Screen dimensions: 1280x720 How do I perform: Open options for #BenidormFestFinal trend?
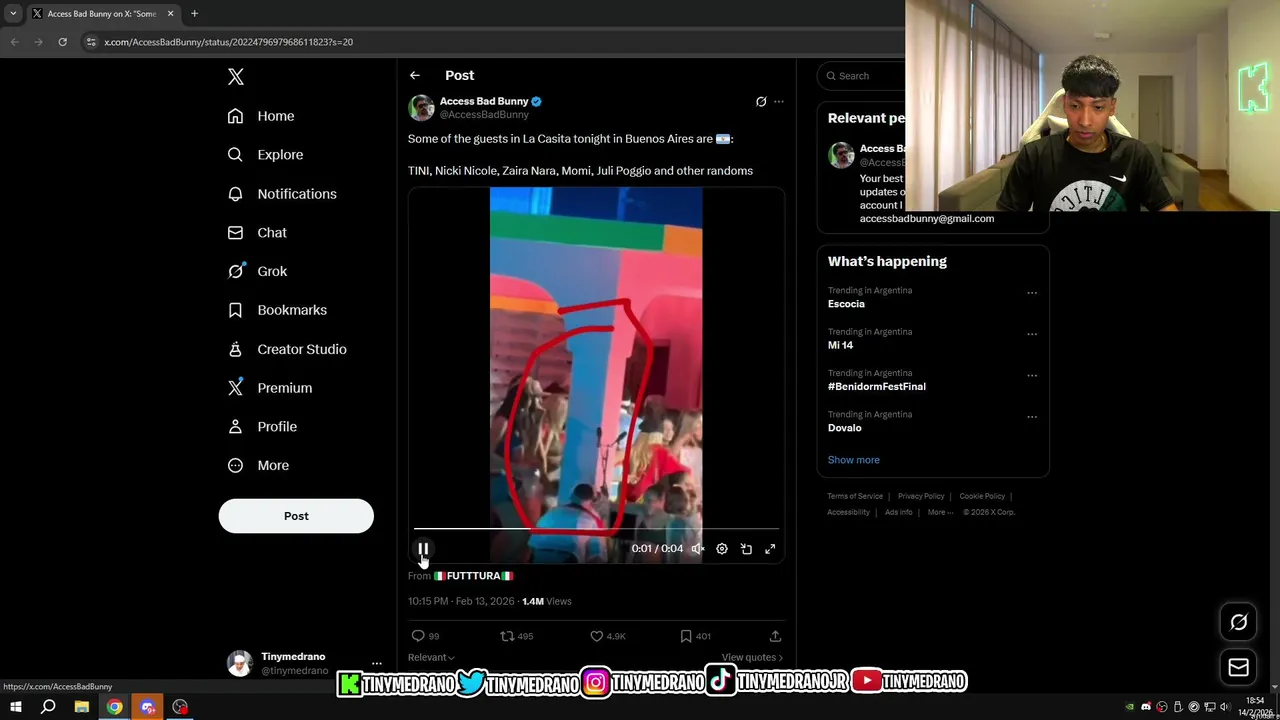coord(1032,375)
